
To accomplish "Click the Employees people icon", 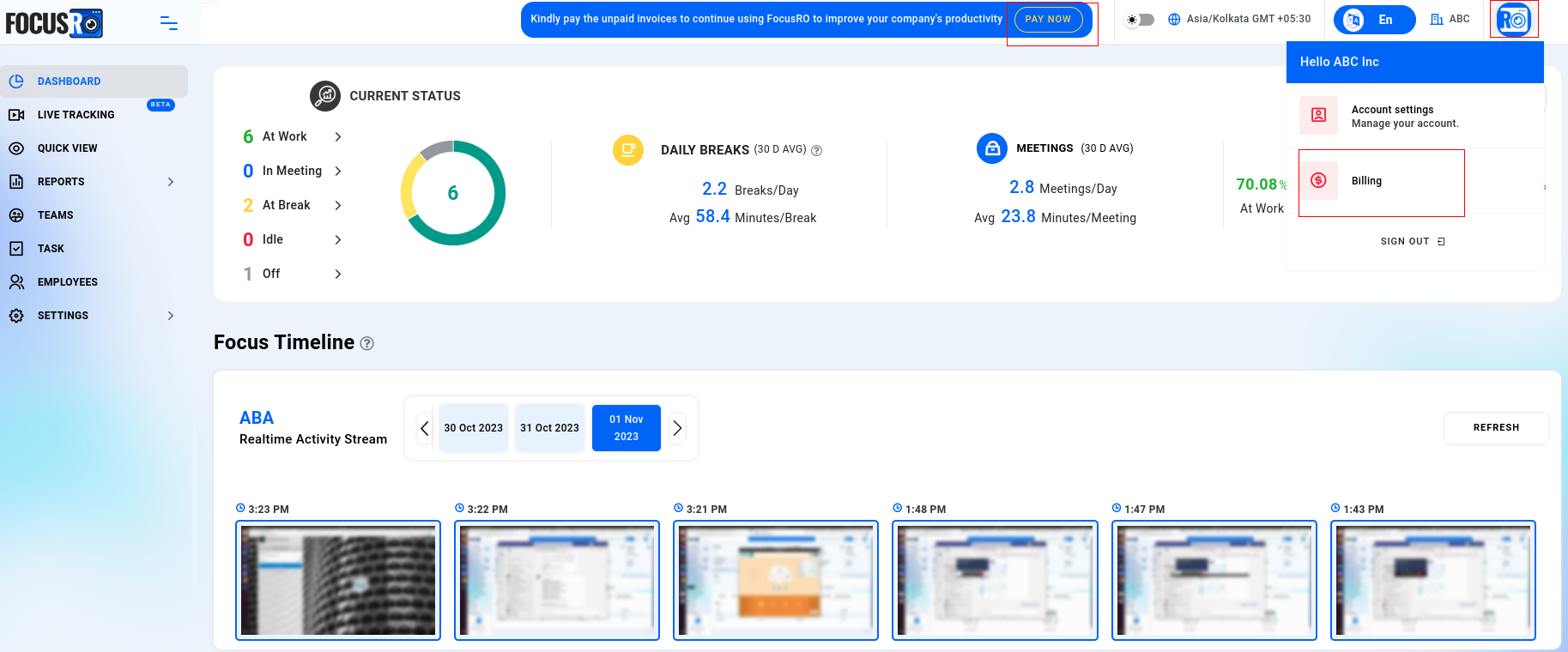I will pyautogui.click(x=16, y=282).
